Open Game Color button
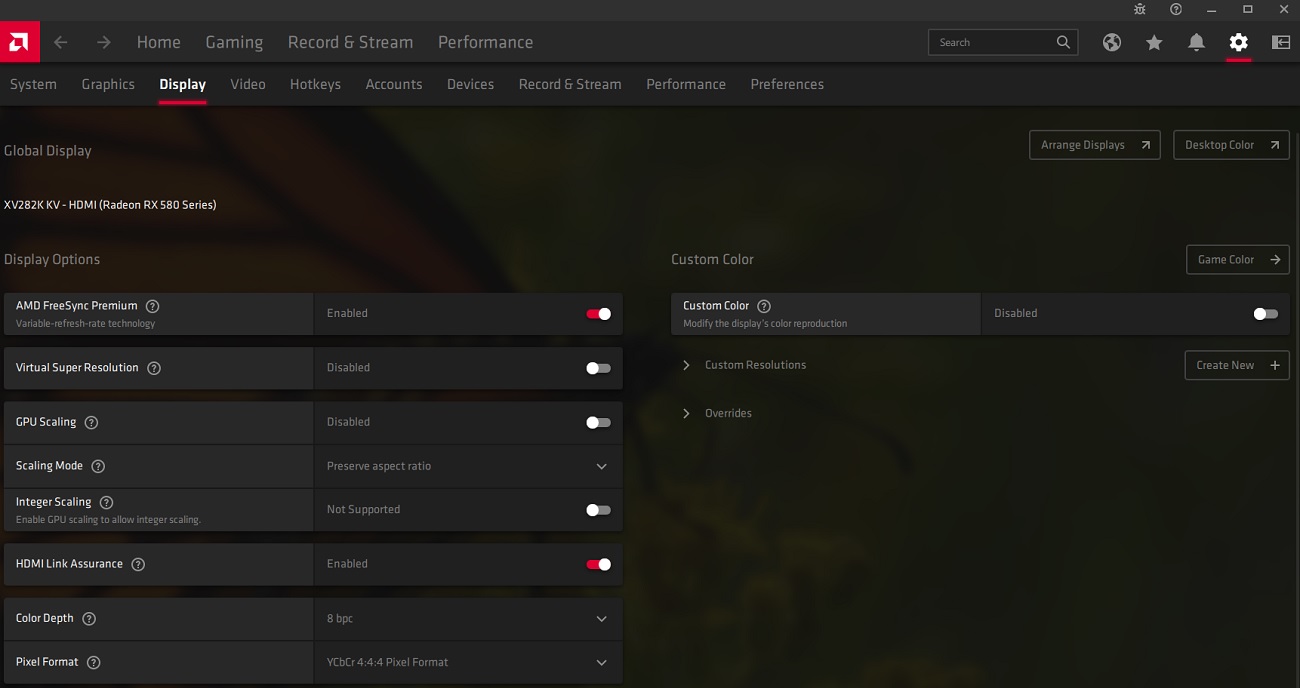Image resolution: width=1300 pixels, height=688 pixels. (1238, 259)
